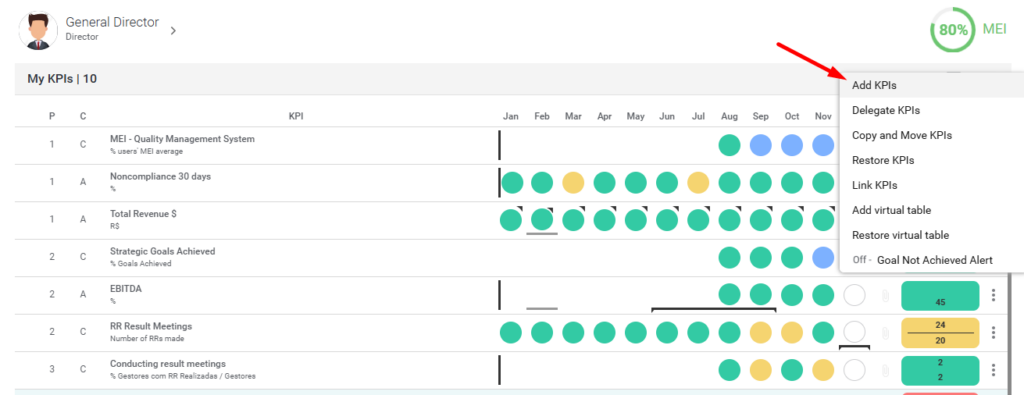The height and width of the screenshot is (395, 1024).
Task: Open the RR Result Meetings KPI name
Action: (x=151, y=326)
